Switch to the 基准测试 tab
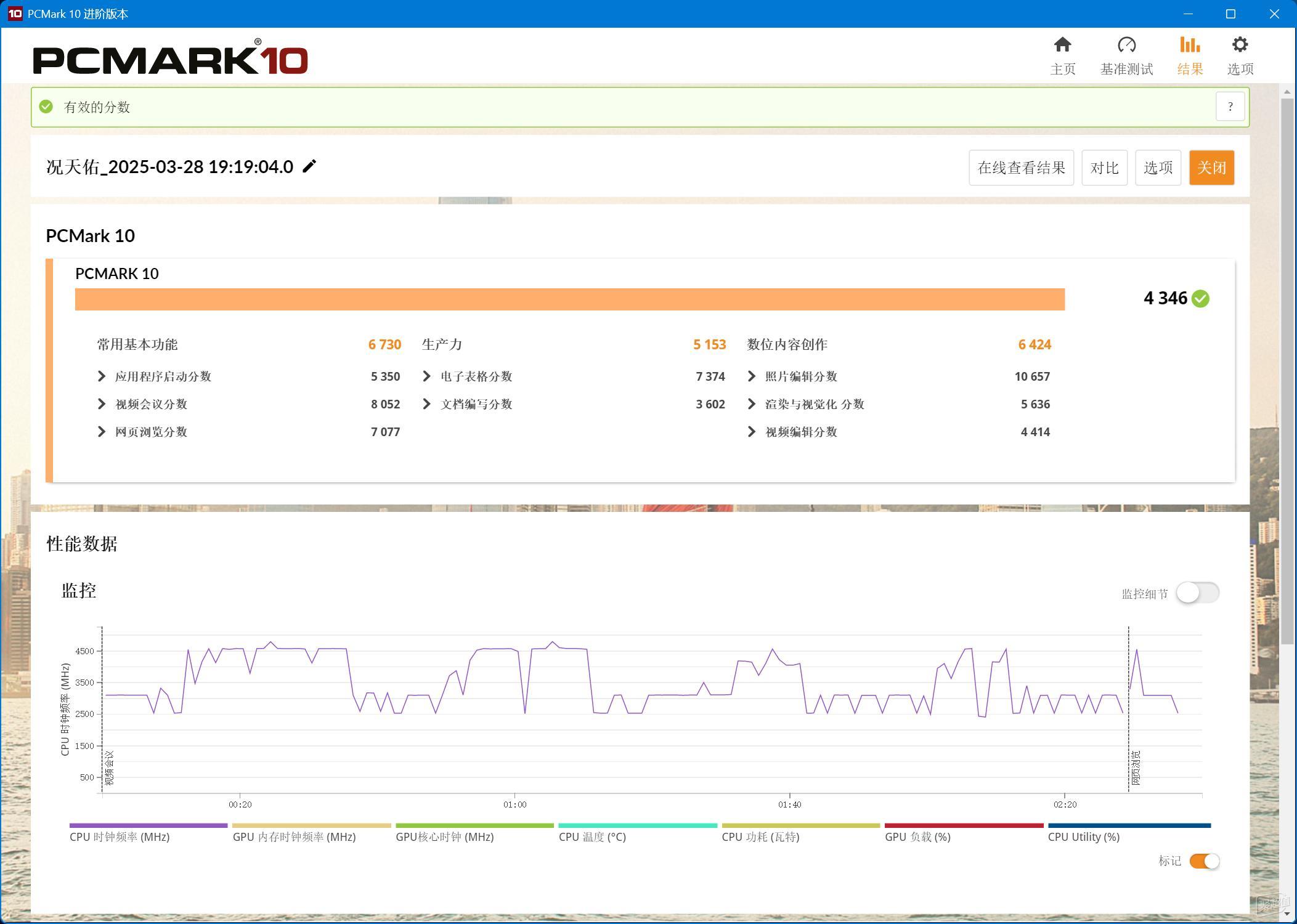This screenshot has height=924, width=1297. 1126,55
